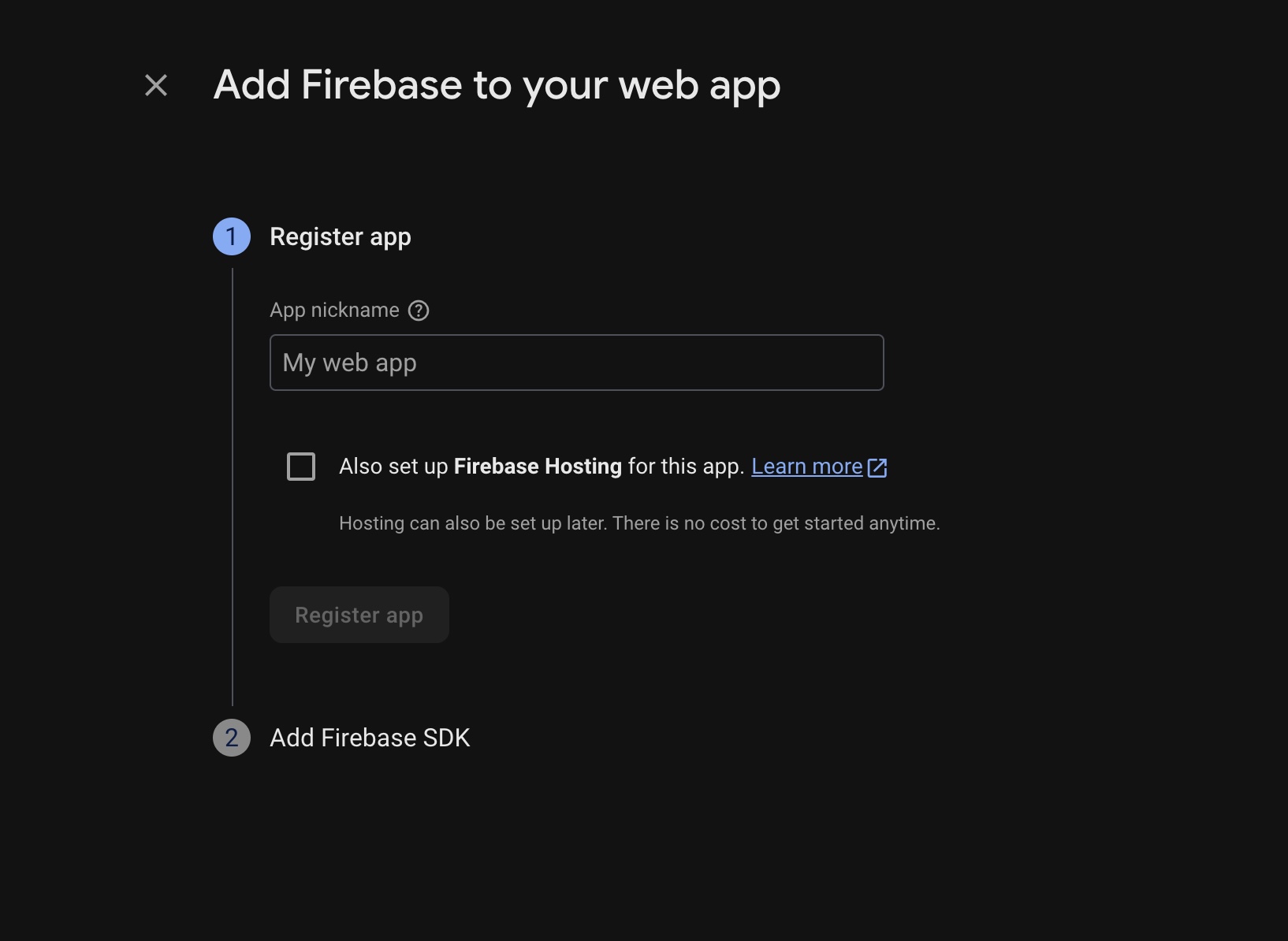Screen dimensions: 1288x941
Task: Select the Register app step heading
Action: (341, 236)
